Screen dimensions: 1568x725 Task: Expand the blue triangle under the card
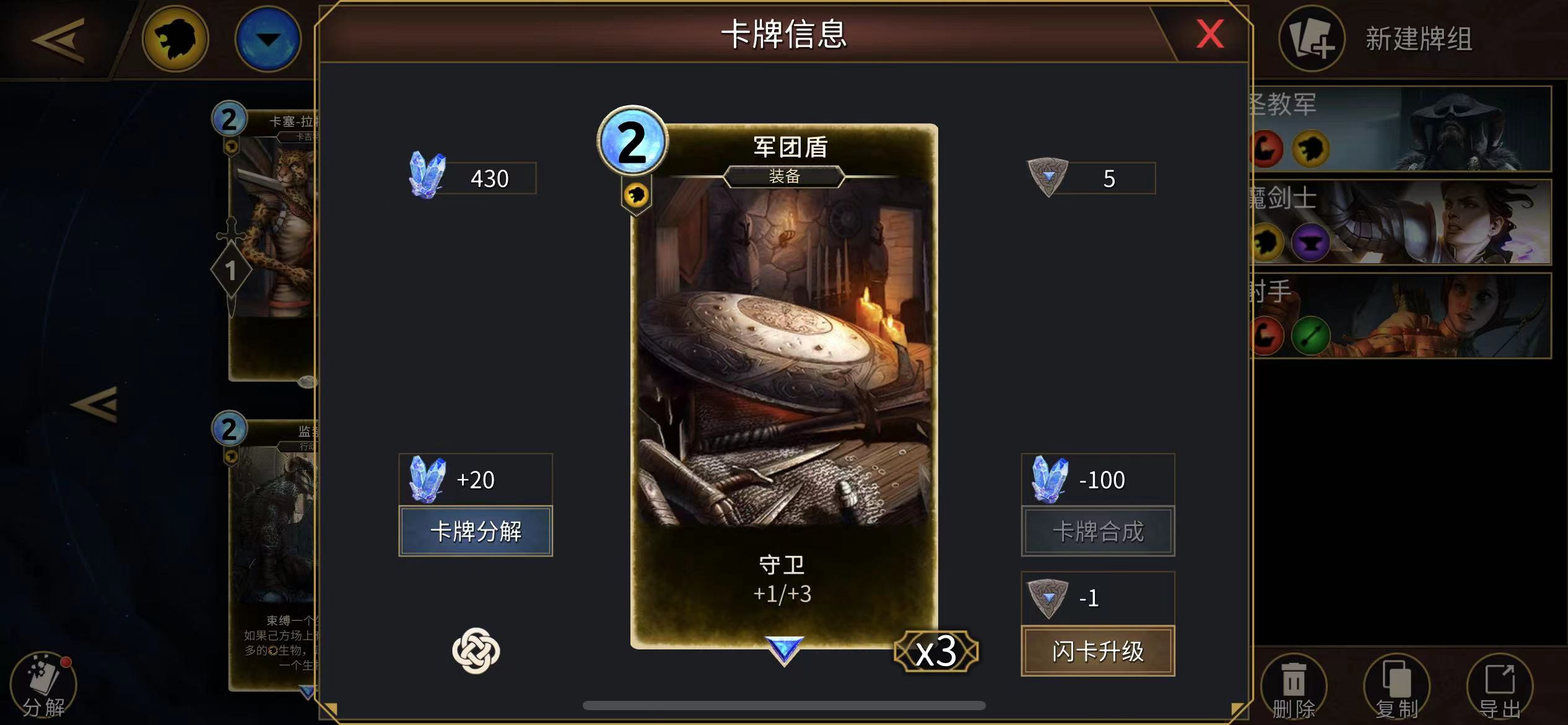pos(784,651)
